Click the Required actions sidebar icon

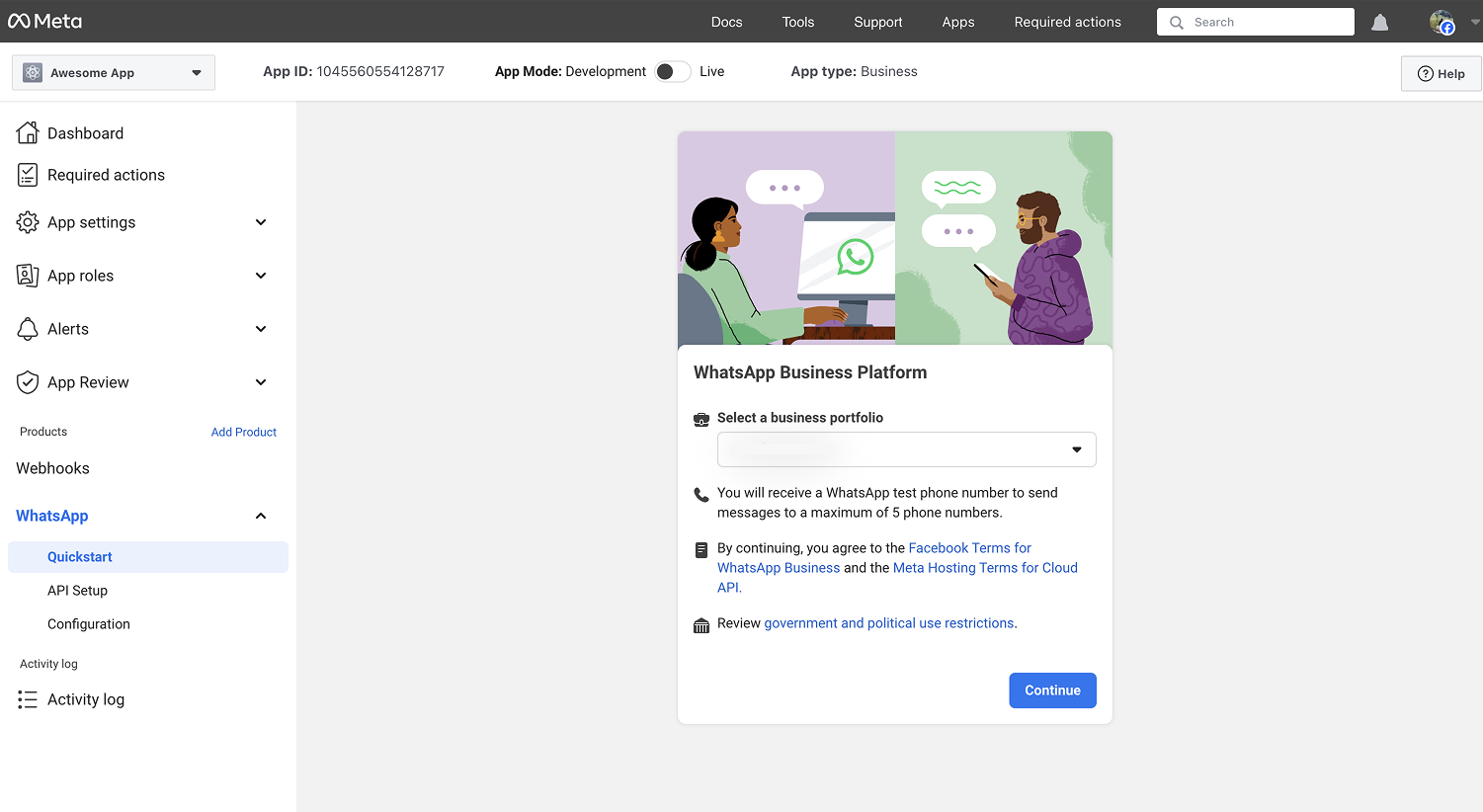28,174
